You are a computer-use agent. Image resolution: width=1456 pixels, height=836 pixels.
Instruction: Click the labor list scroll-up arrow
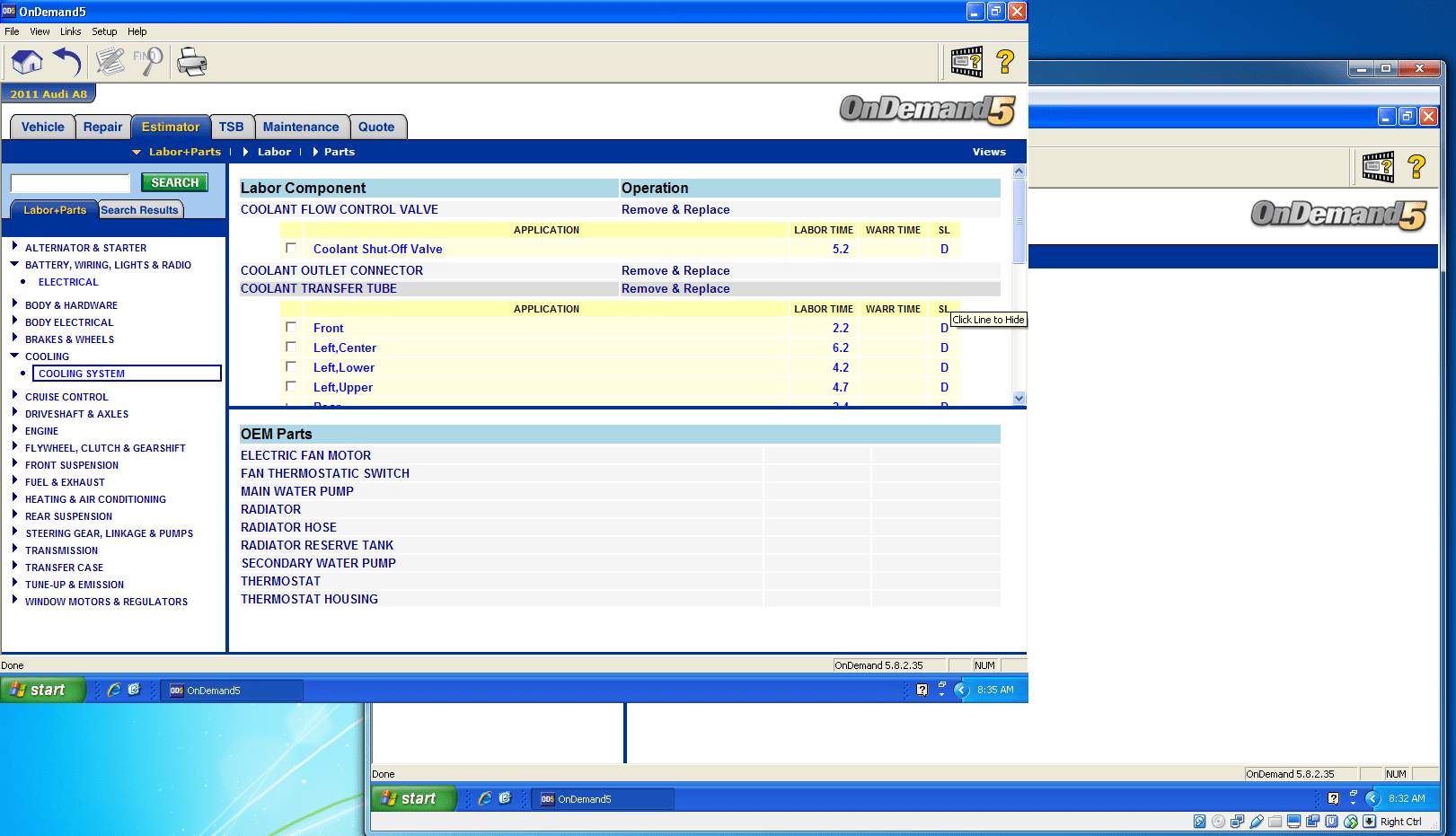1019,171
